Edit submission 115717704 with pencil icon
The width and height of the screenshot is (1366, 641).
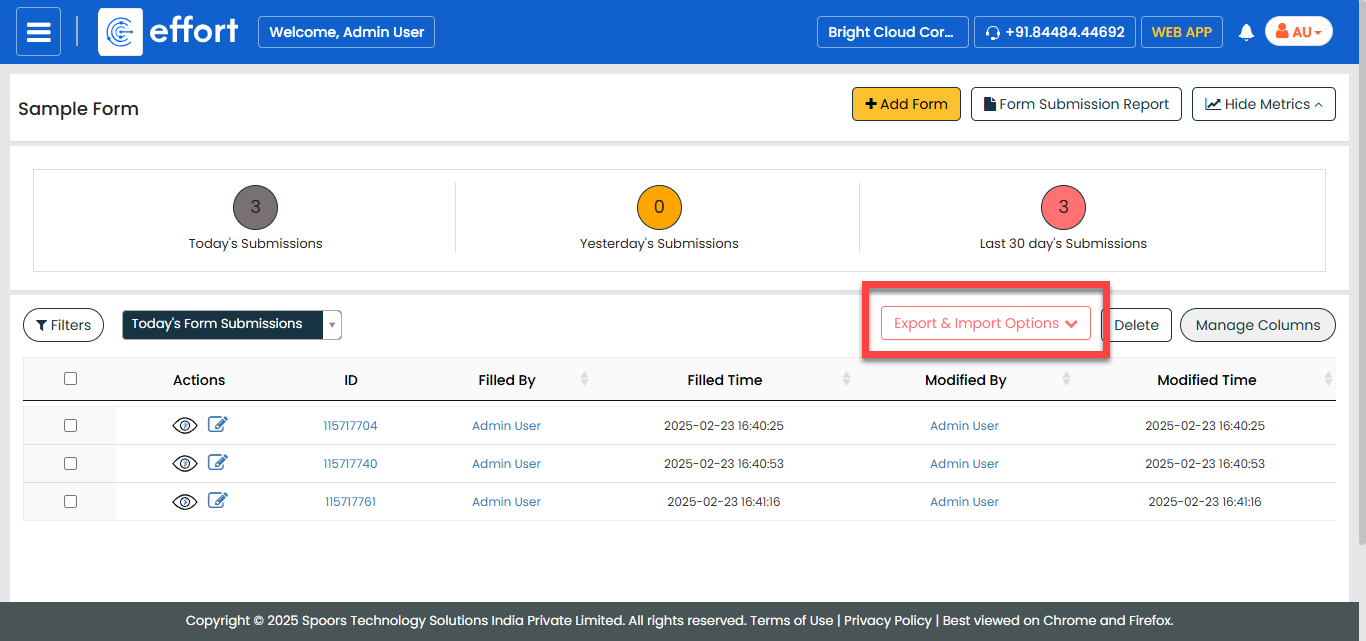click(x=218, y=425)
